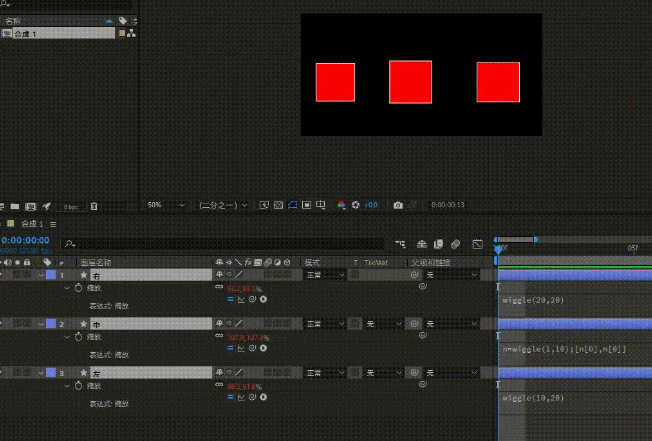Create new folder in project panel
Screen dimensions: 652x441
(x=15, y=206)
